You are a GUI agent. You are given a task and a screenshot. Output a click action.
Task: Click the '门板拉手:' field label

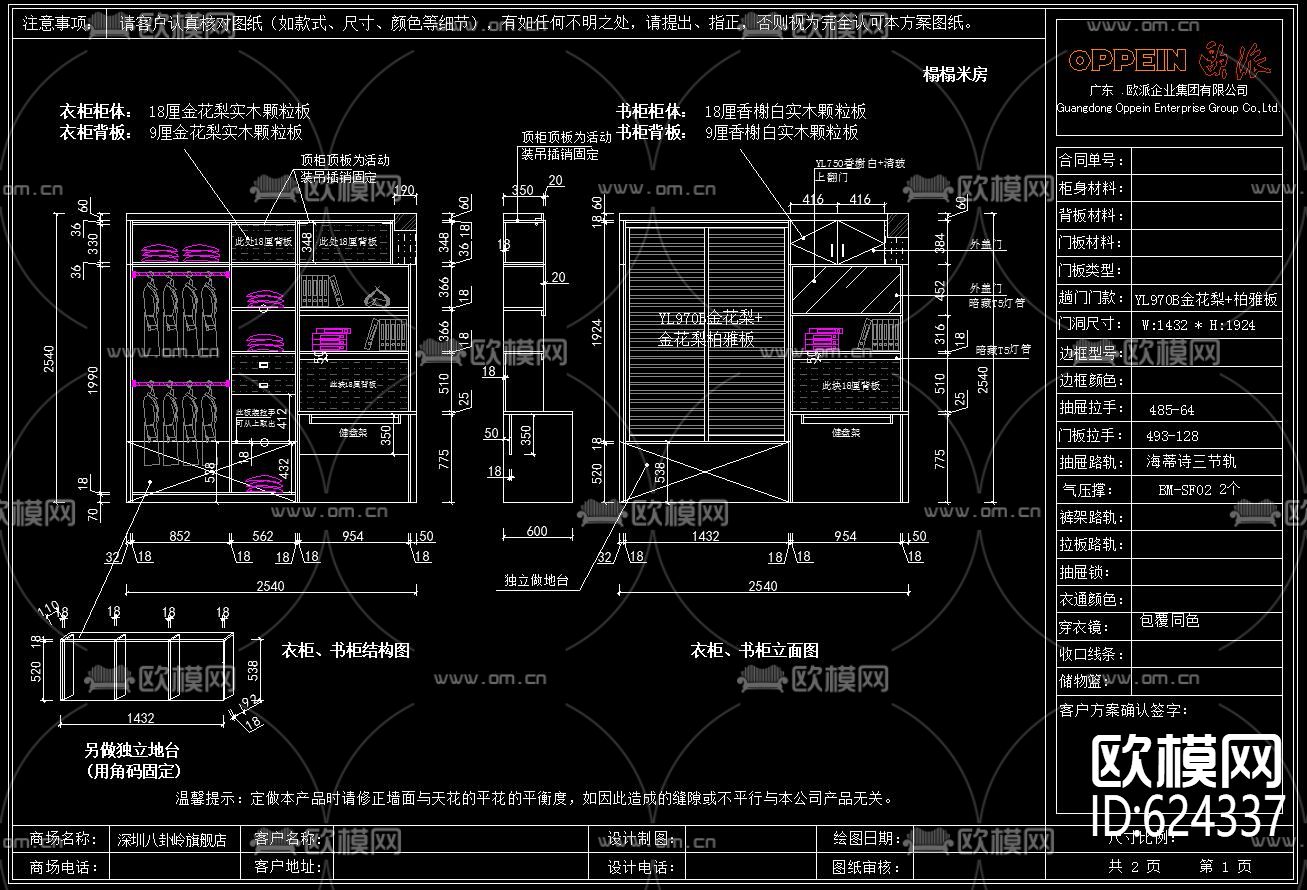pos(1092,436)
